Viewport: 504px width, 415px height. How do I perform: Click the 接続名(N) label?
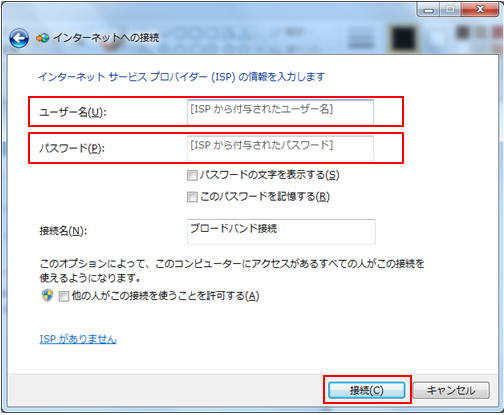(63, 231)
